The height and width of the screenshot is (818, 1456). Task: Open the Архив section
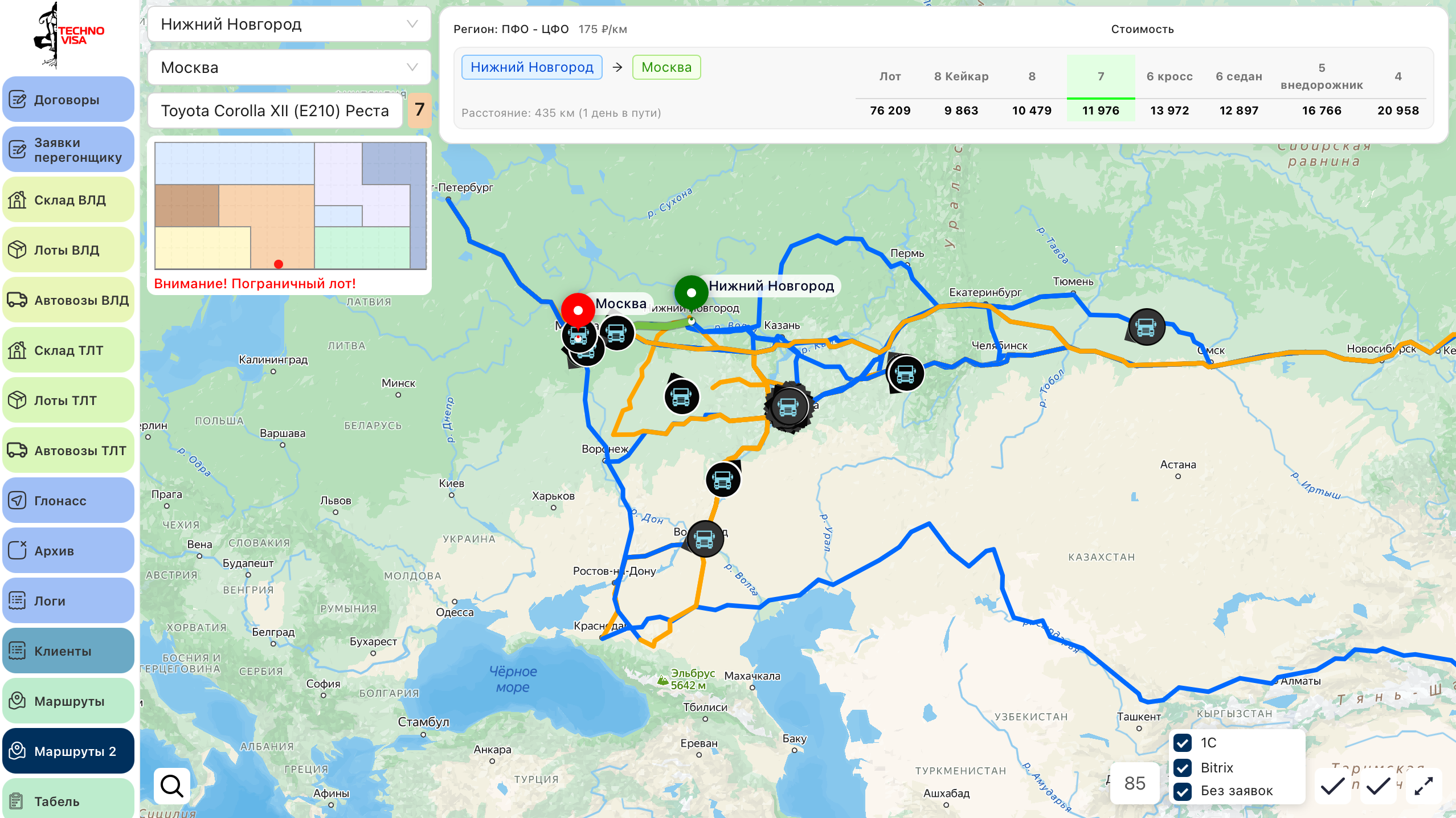point(68,550)
